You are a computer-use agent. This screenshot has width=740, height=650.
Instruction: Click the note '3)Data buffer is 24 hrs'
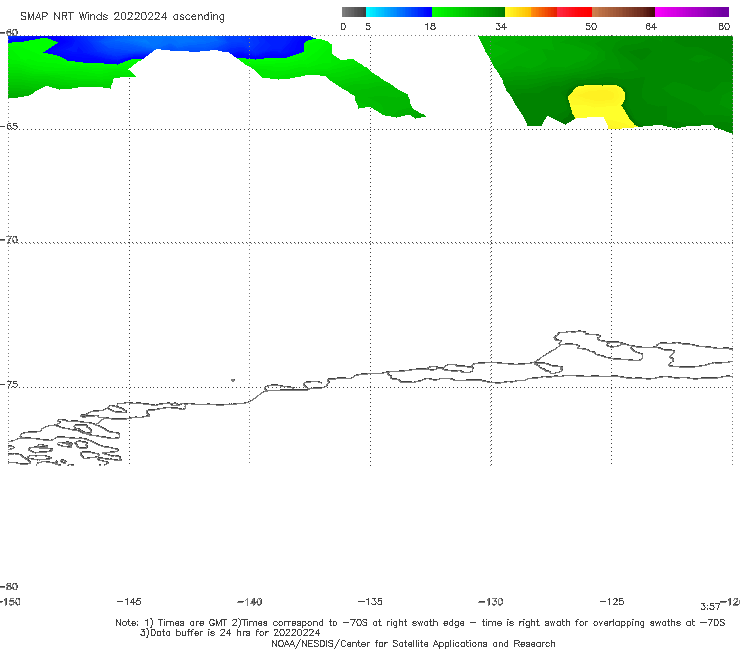coord(230,633)
